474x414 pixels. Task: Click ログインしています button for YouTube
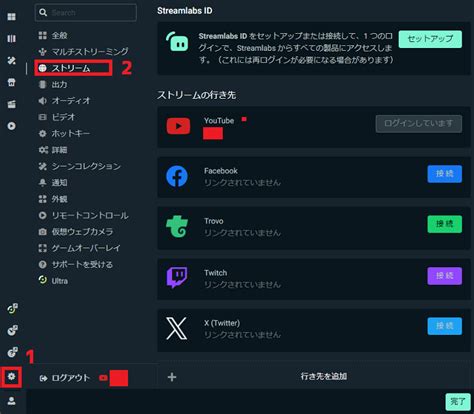click(x=419, y=124)
